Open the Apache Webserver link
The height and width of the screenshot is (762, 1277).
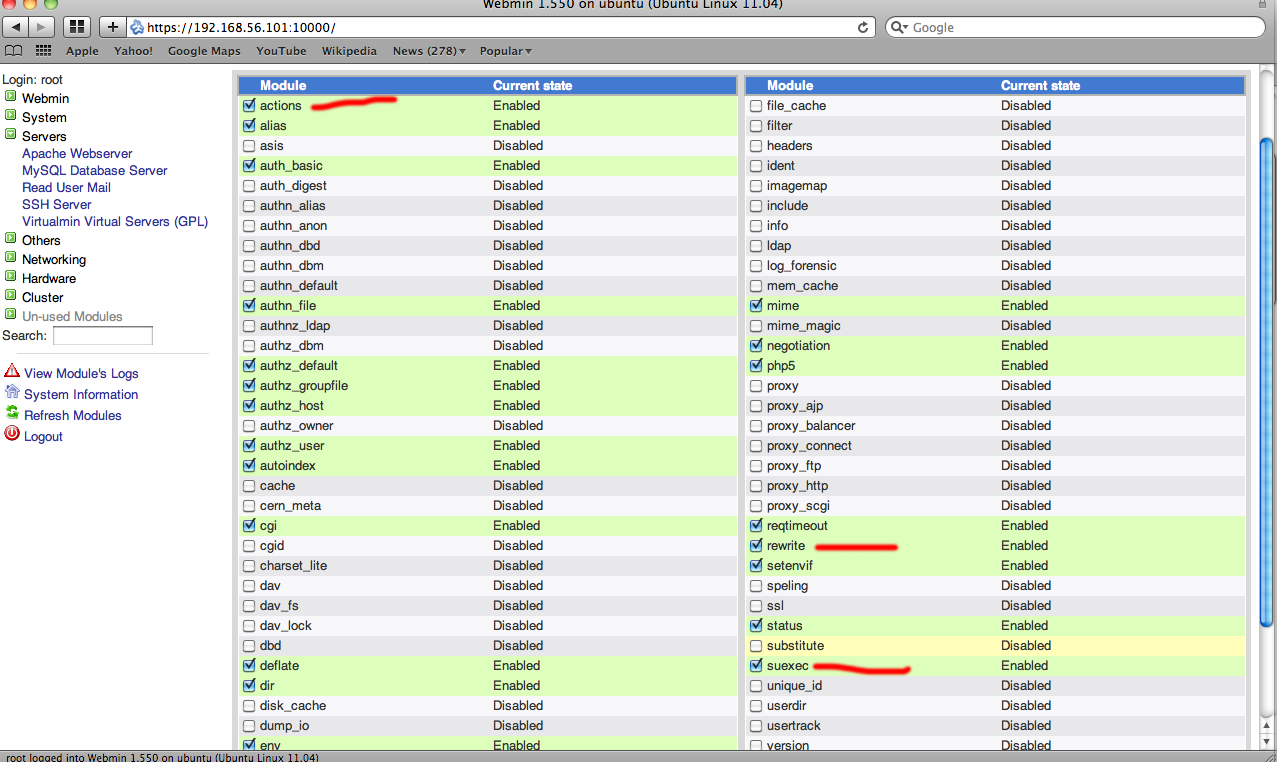pyautogui.click(x=77, y=153)
